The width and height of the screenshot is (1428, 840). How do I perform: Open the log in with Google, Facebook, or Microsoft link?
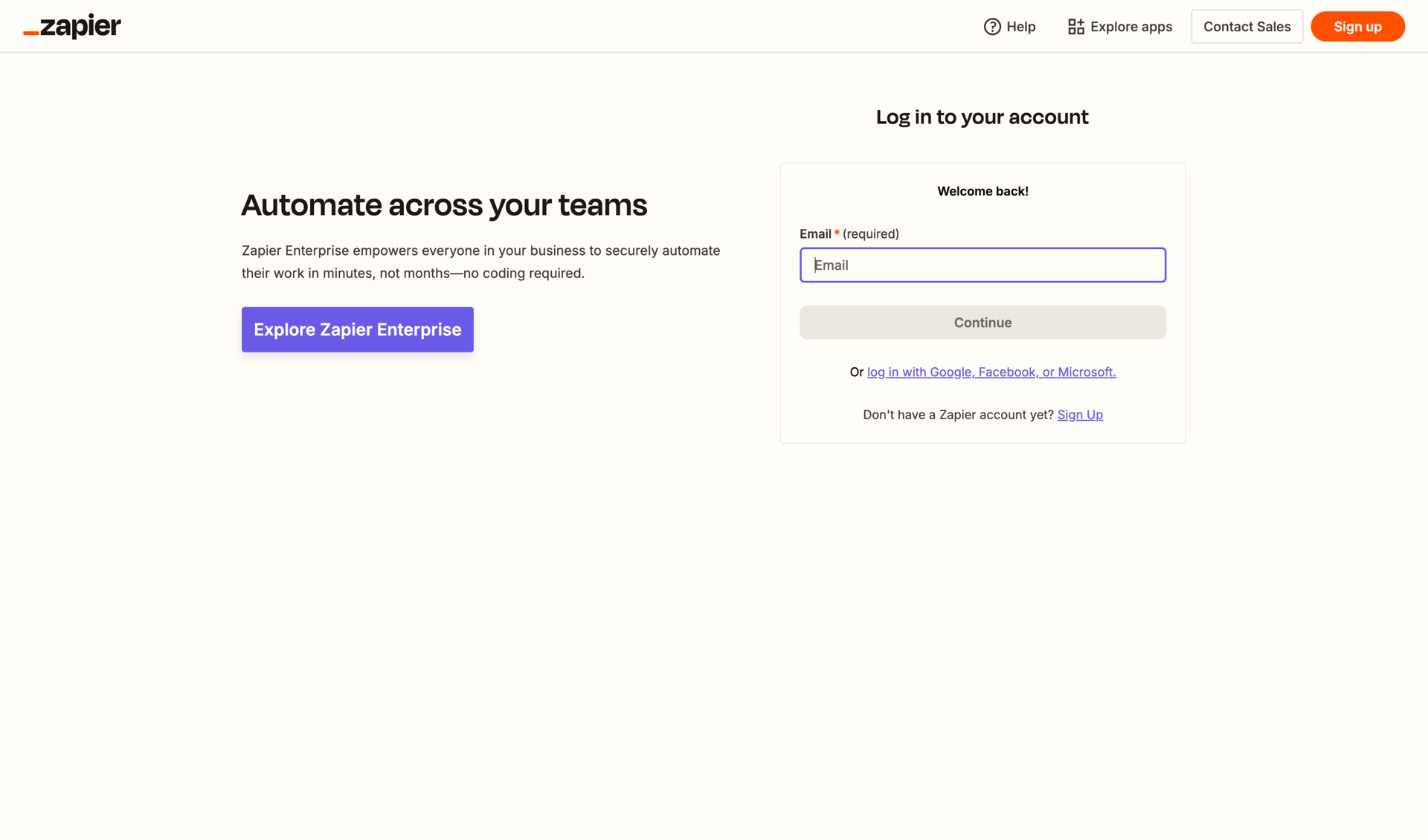pyautogui.click(x=991, y=372)
